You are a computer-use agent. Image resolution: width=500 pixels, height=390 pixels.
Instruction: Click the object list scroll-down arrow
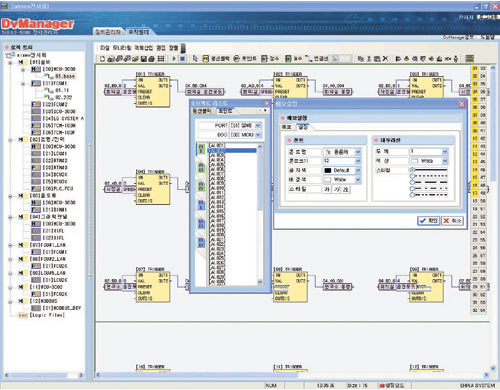click(260, 282)
